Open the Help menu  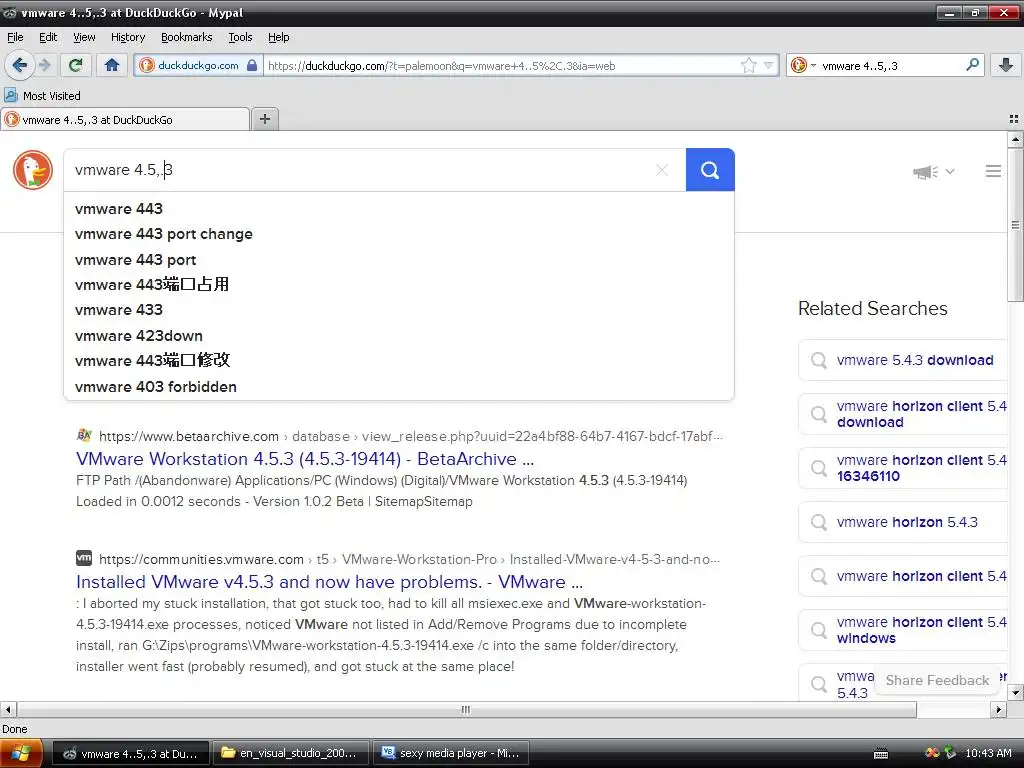coord(278,37)
